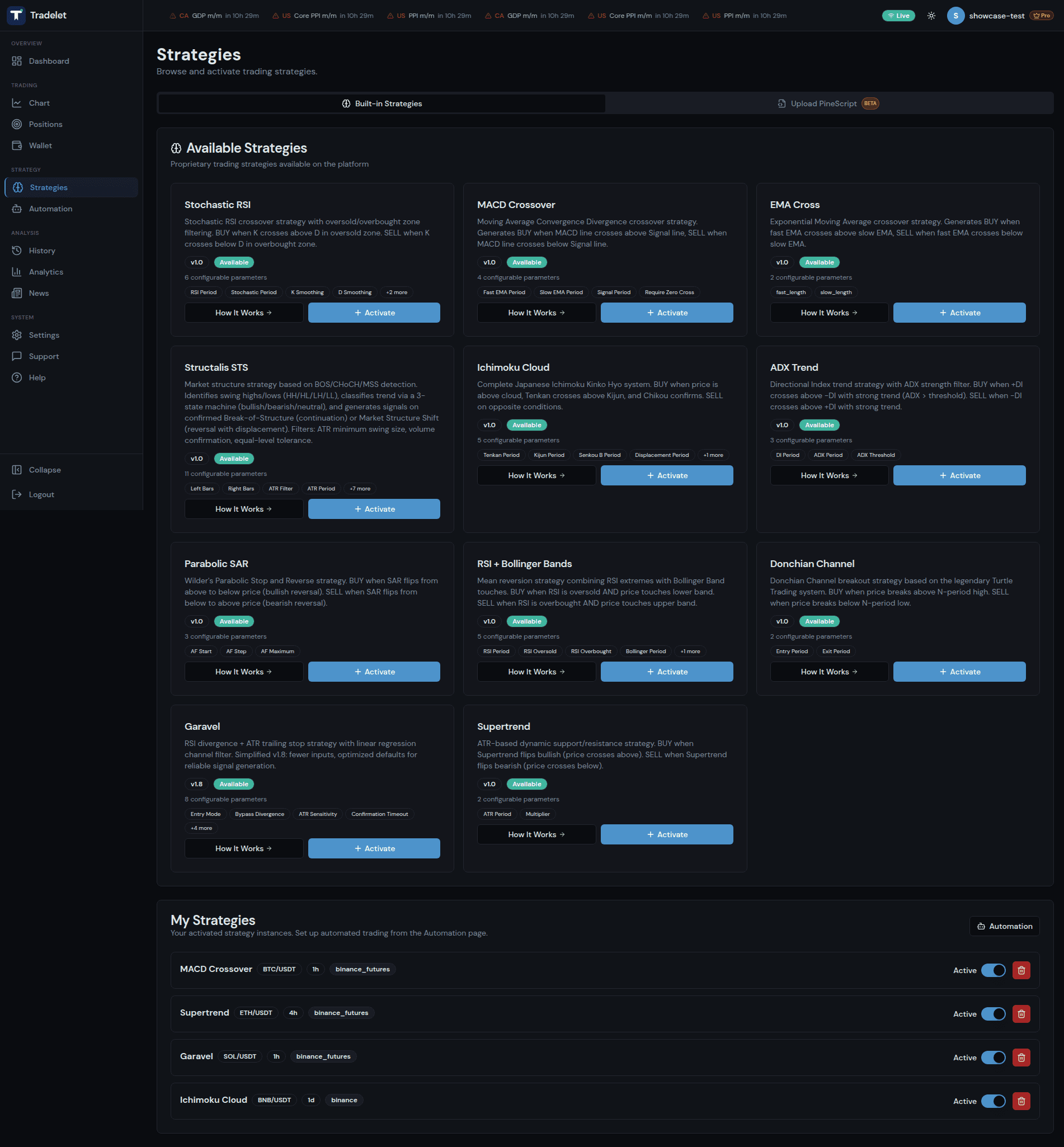Turn off the Garavel SOL/USDT strategy
This screenshot has width=1064, height=1147.
(993, 1057)
